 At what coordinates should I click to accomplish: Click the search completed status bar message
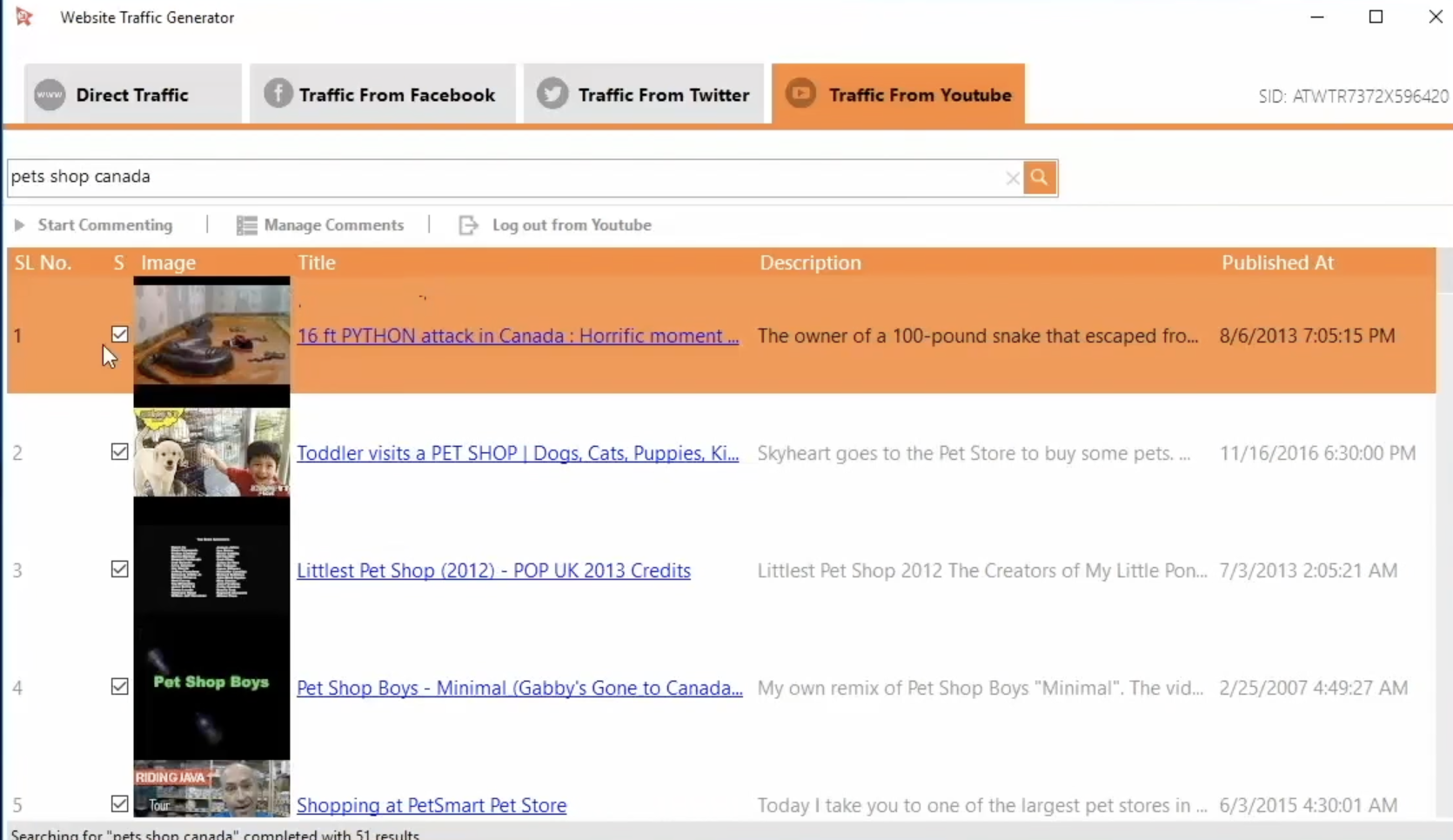(x=215, y=834)
